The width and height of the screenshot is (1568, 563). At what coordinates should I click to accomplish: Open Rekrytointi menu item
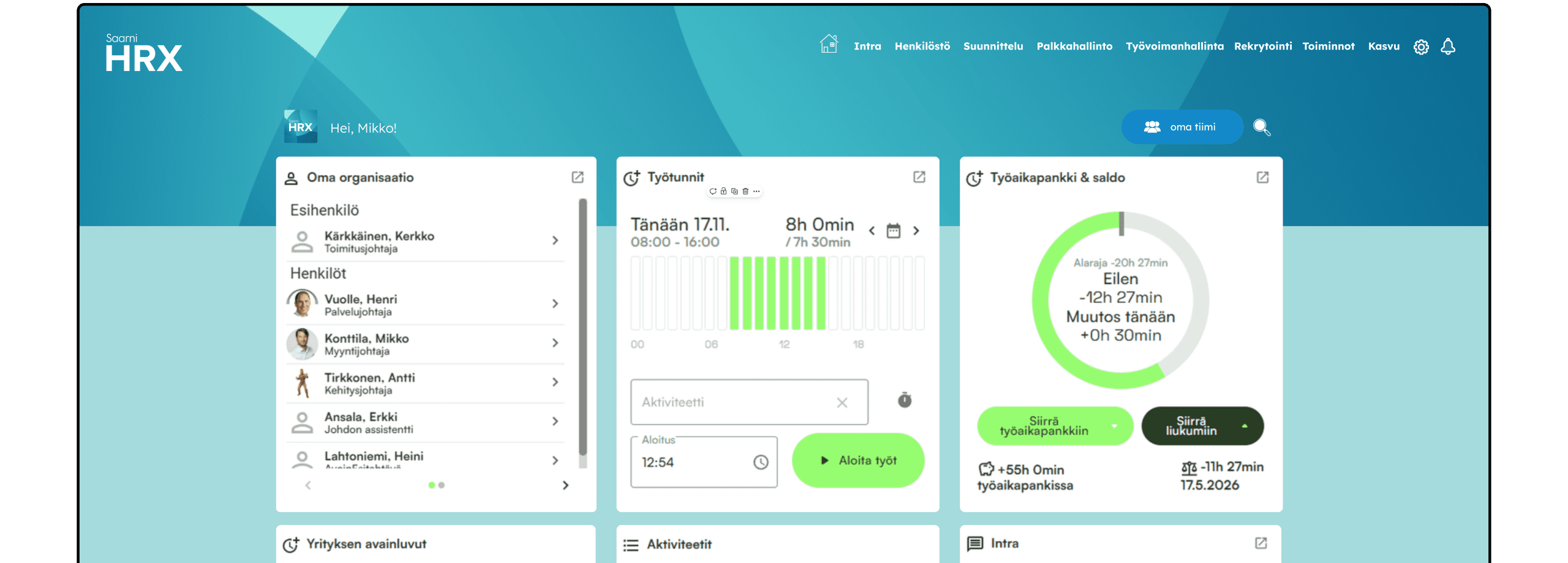coord(1262,47)
